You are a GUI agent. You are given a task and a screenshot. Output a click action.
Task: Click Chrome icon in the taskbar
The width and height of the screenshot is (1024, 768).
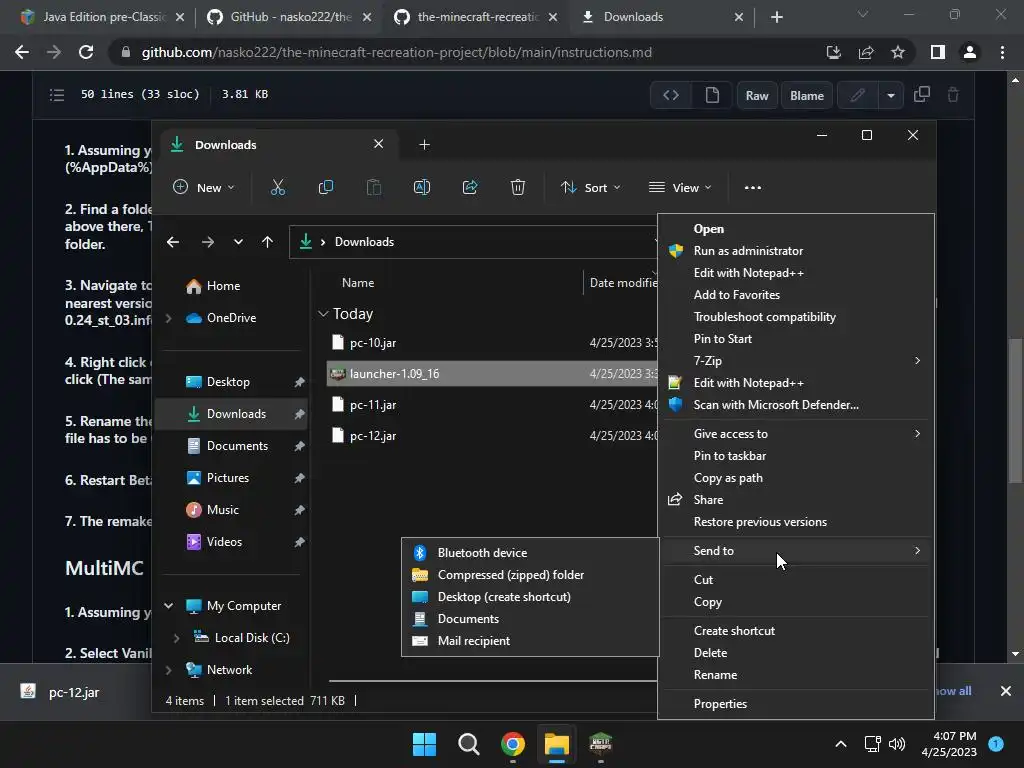coord(513,744)
